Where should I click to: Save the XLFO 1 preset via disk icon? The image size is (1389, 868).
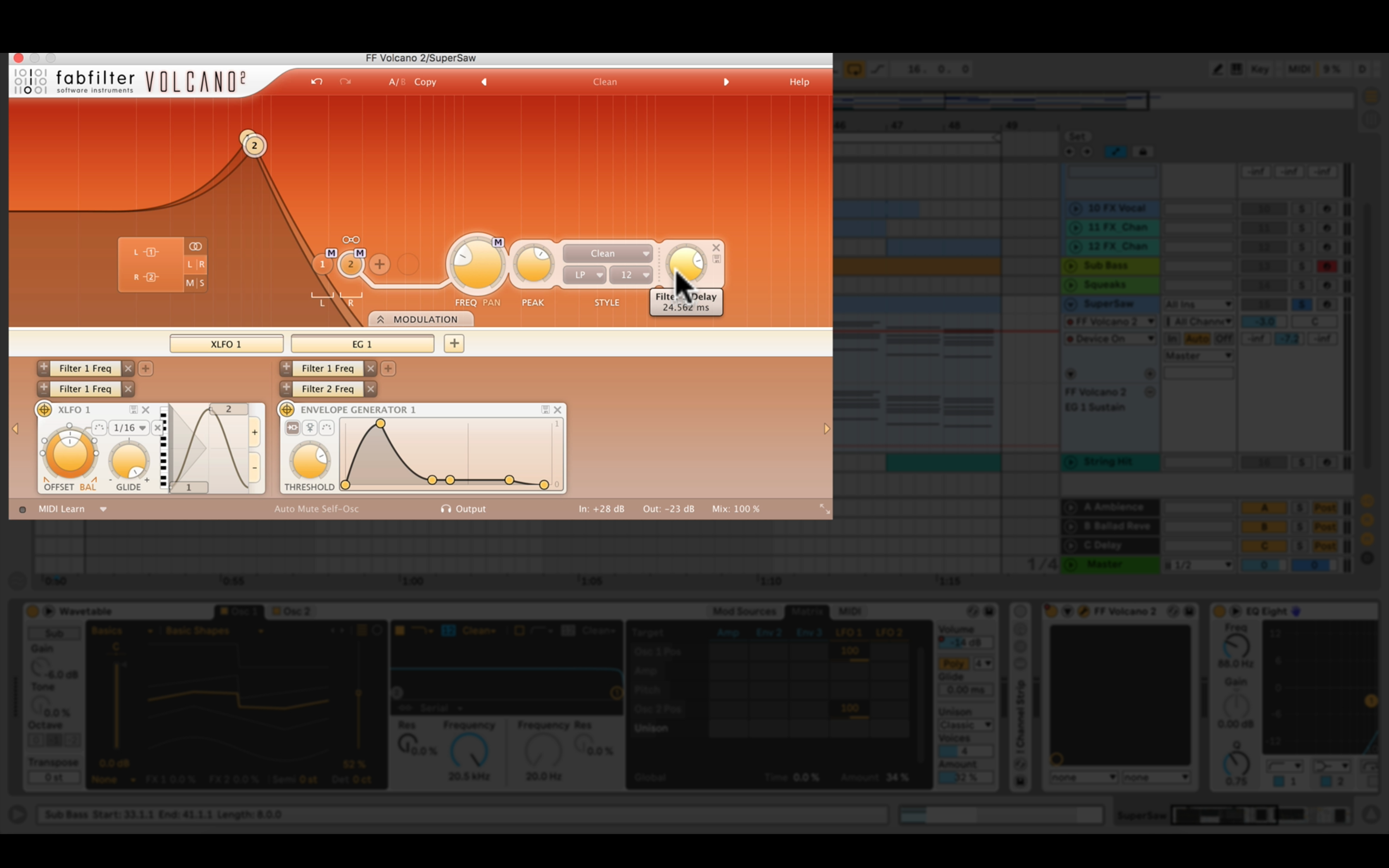[133, 409]
